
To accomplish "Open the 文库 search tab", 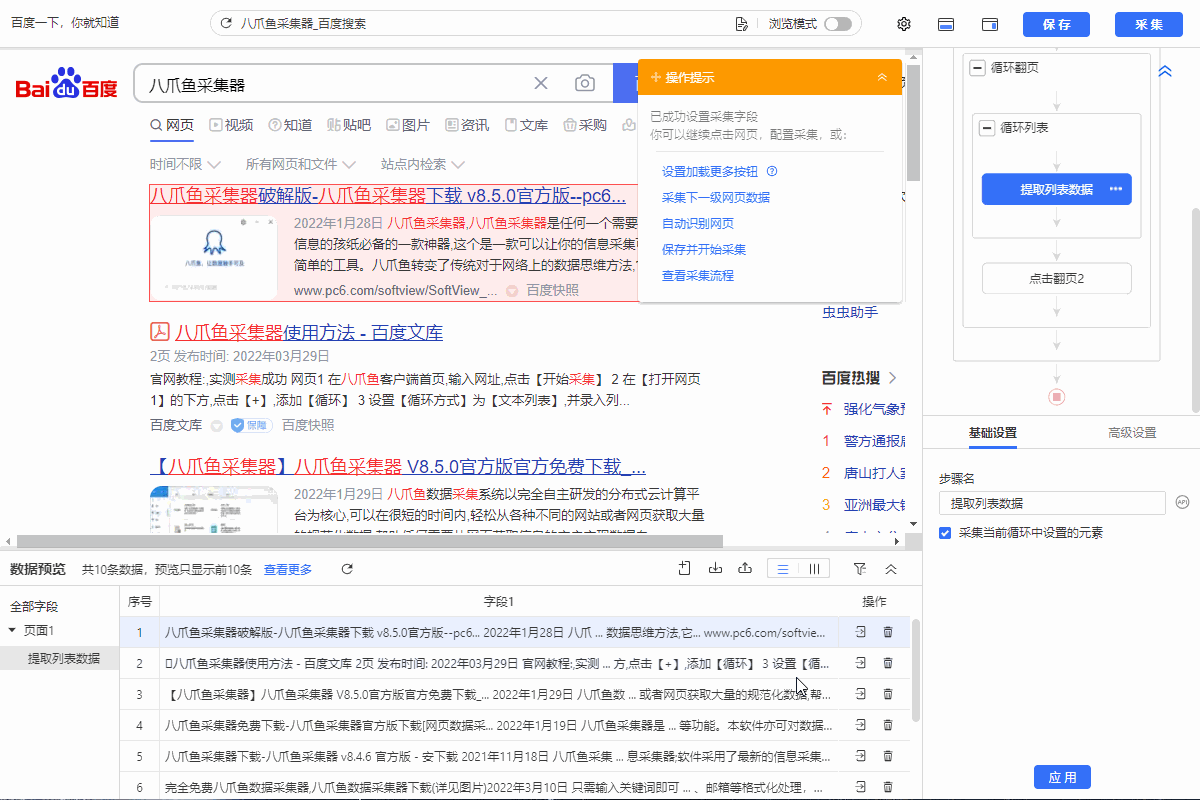I will (526, 125).
